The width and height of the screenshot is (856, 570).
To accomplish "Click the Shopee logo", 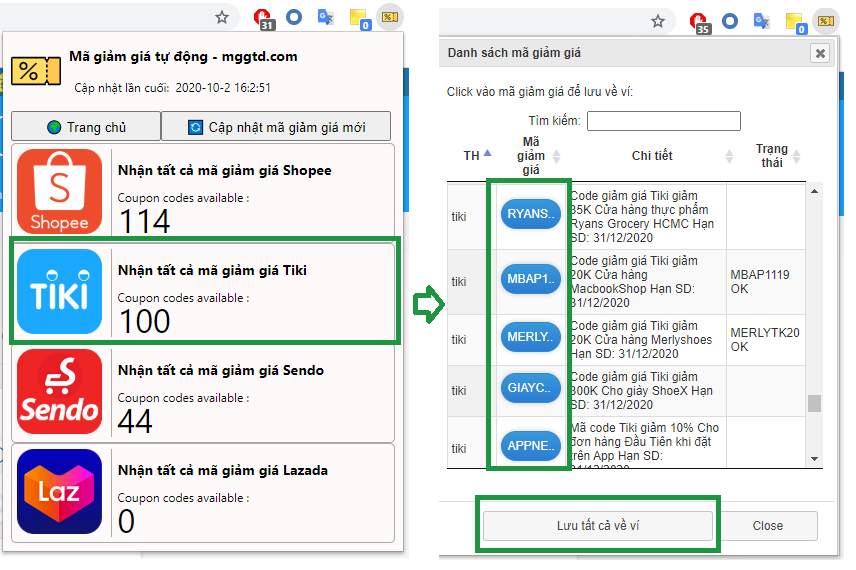I will [60, 191].
